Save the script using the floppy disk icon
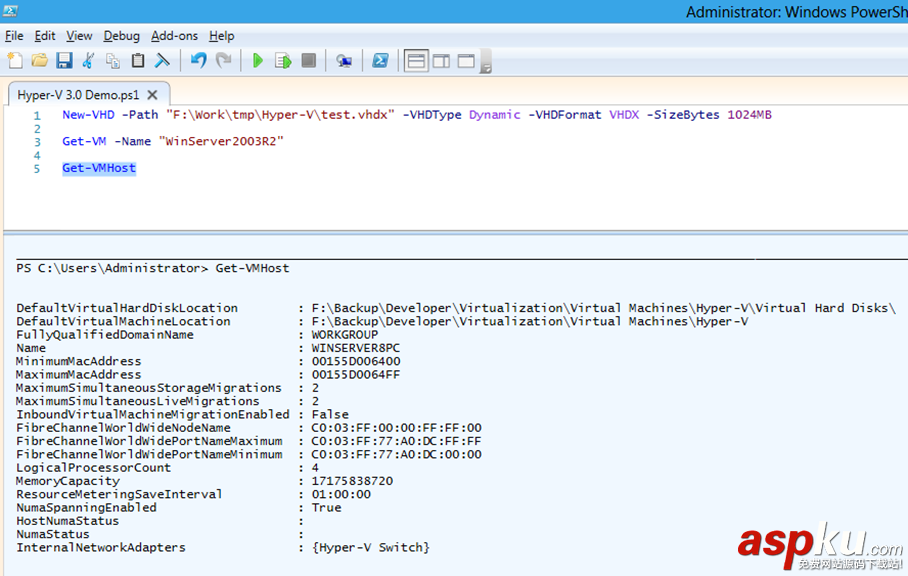Screen dimensions: 908x576 point(64,61)
